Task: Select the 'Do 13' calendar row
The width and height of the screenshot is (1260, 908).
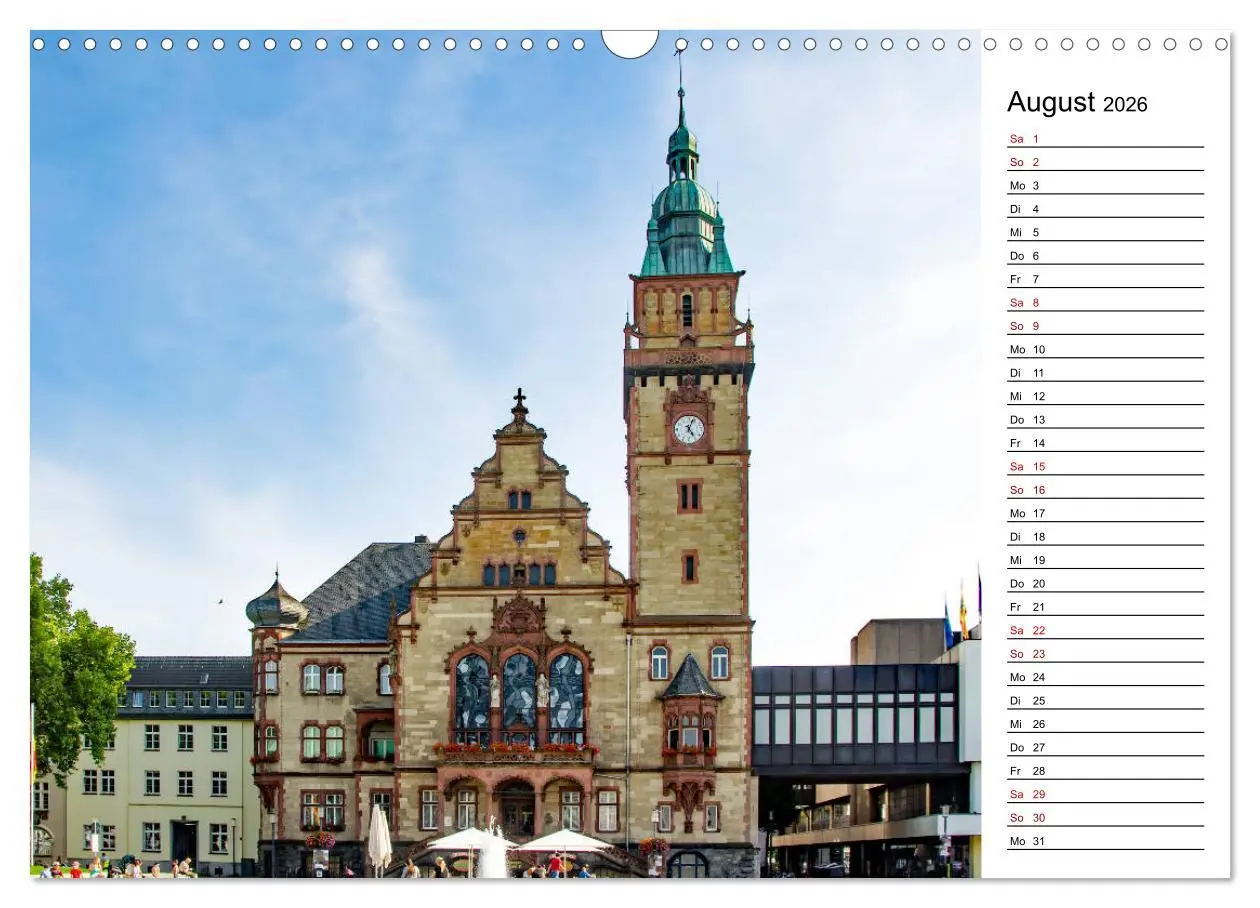Action: 1105,419
